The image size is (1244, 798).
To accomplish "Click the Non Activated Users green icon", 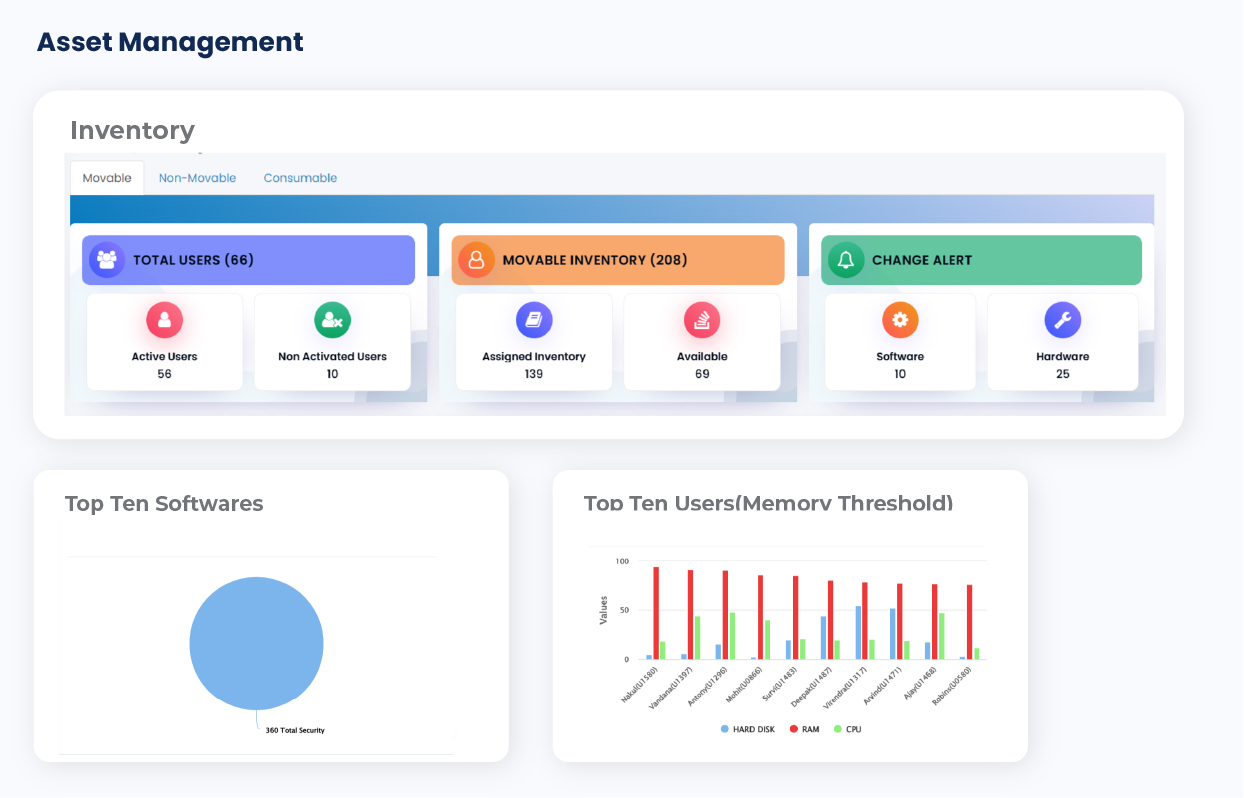I will [x=332, y=320].
